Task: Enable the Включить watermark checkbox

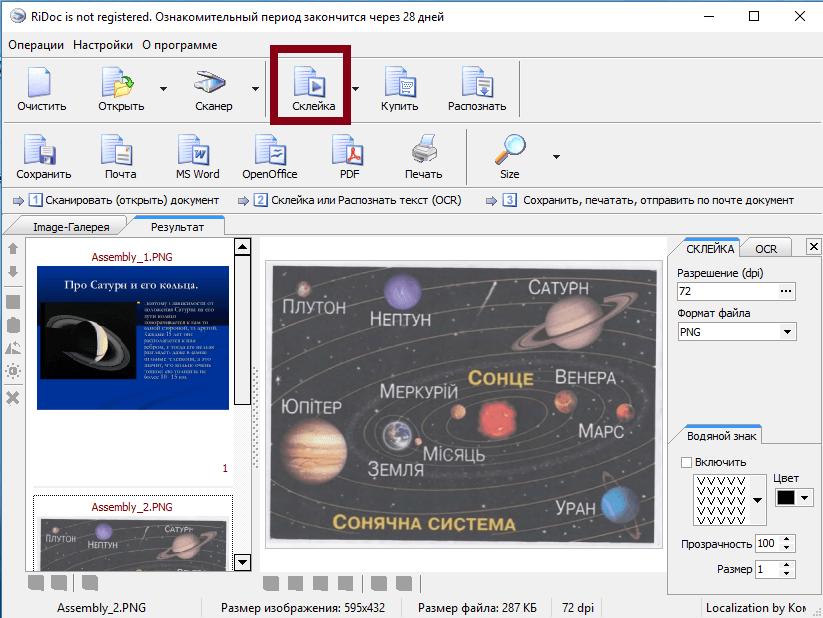Action: 685,462
